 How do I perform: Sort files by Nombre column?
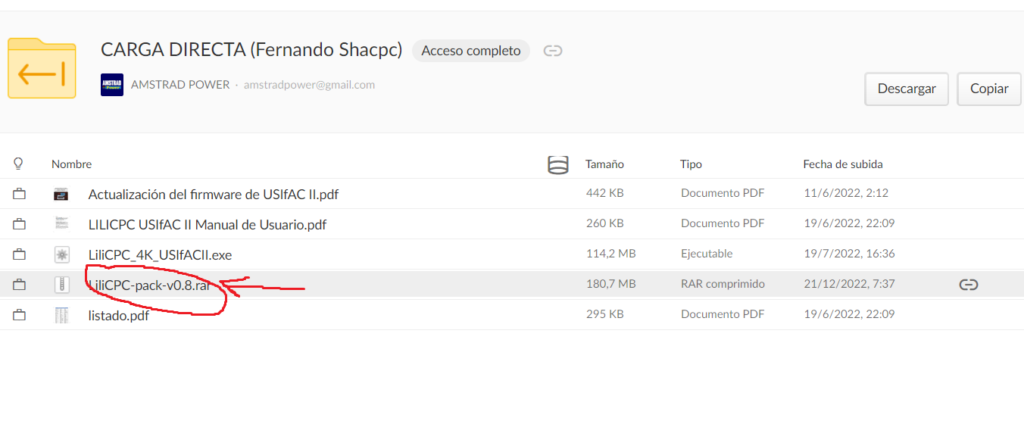[72, 164]
